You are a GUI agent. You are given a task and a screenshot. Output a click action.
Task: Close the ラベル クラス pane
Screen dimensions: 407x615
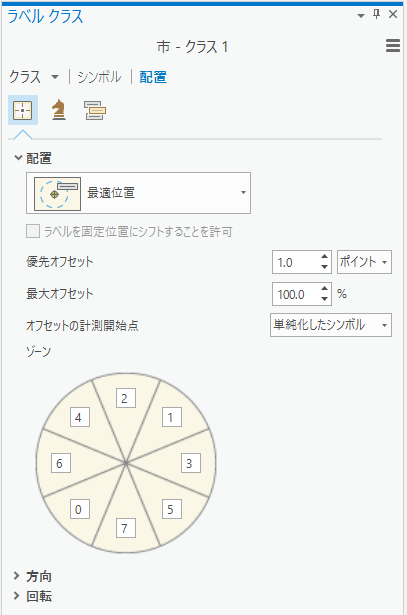tap(393, 15)
